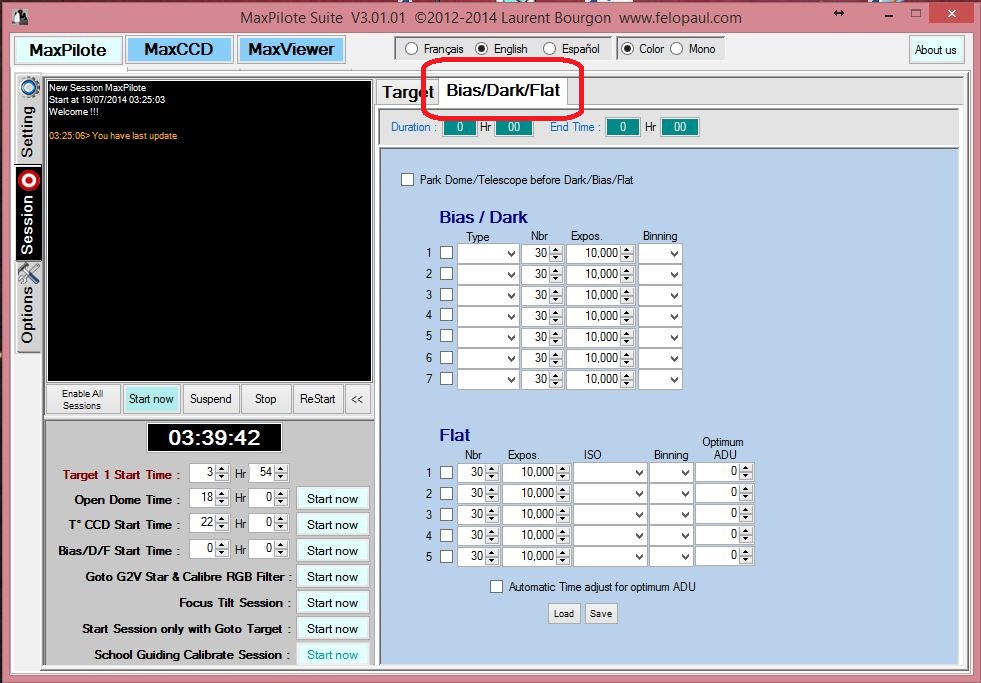This screenshot has height=683, width=981.
Task: Choose Mono display mode
Action: 693,49
